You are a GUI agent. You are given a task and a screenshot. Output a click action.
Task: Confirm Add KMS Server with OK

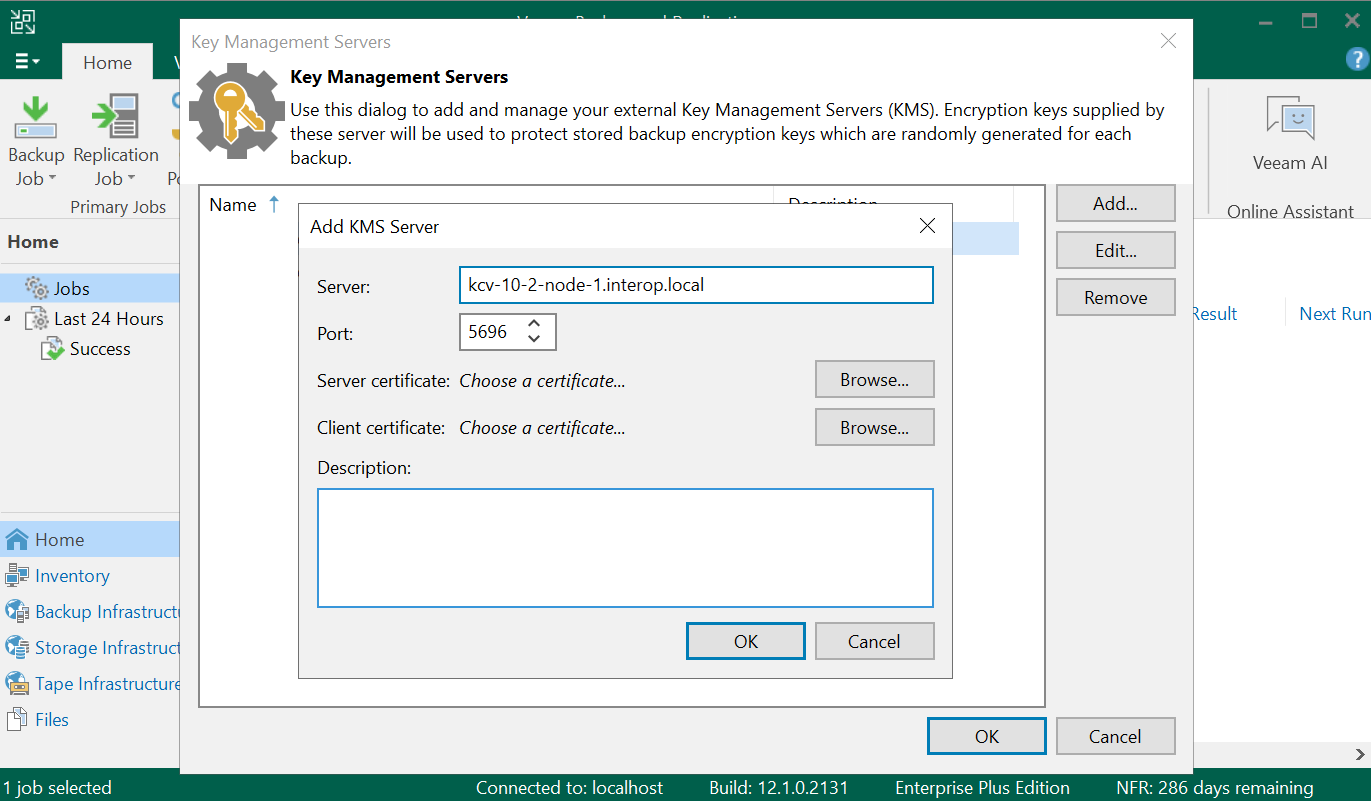pyautogui.click(x=746, y=642)
